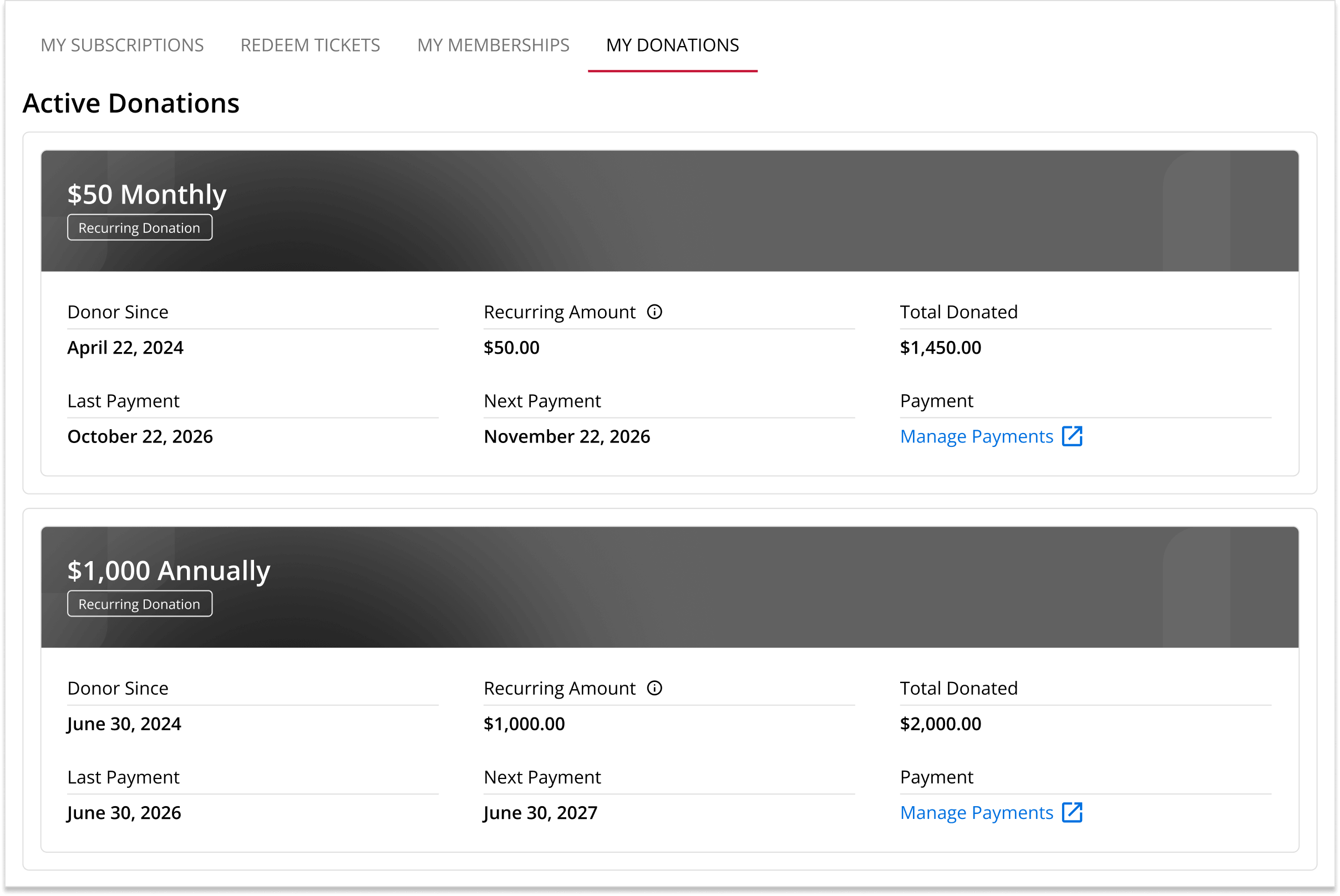The height and width of the screenshot is (896, 1340).
Task: Click the "$2,000.00" total donated value
Action: pyautogui.click(x=941, y=724)
